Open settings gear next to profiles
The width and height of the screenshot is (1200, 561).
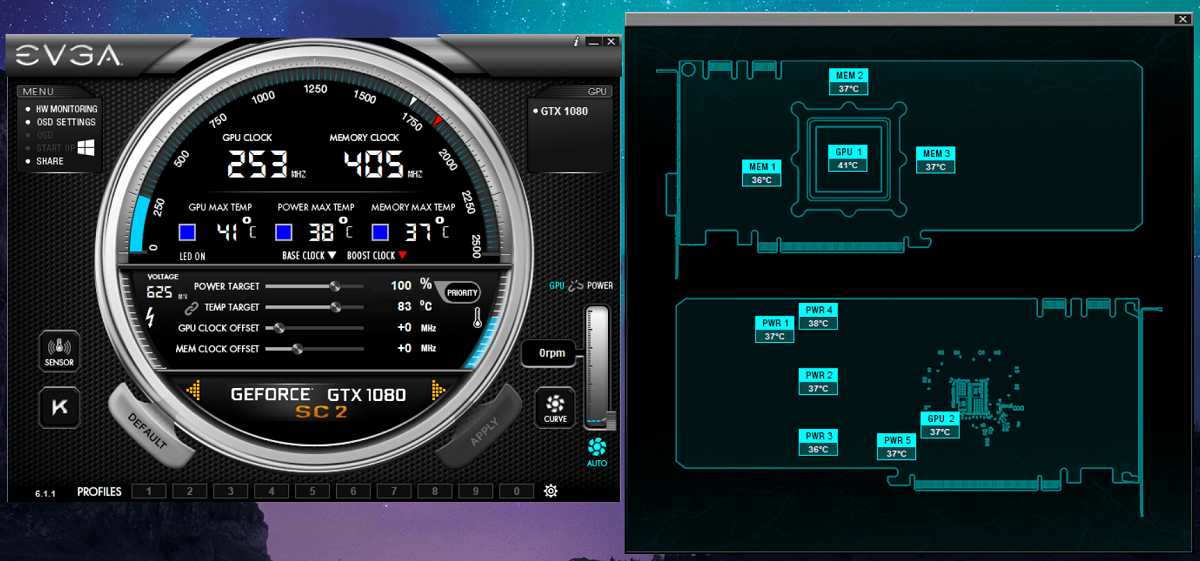coord(550,491)
